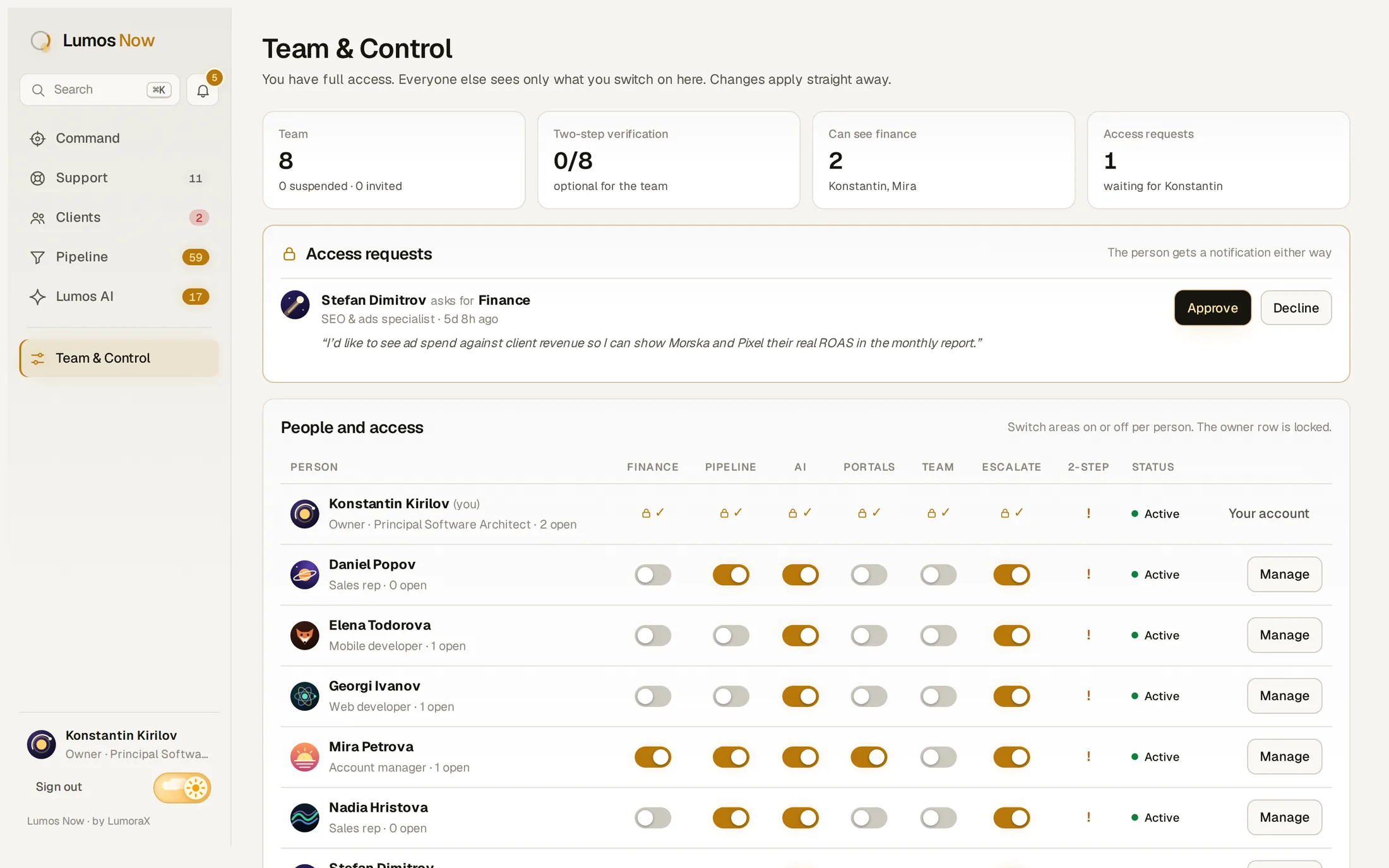
Task: Click Georgi Ivanov's atom avatar
Action: click(304, 696)
